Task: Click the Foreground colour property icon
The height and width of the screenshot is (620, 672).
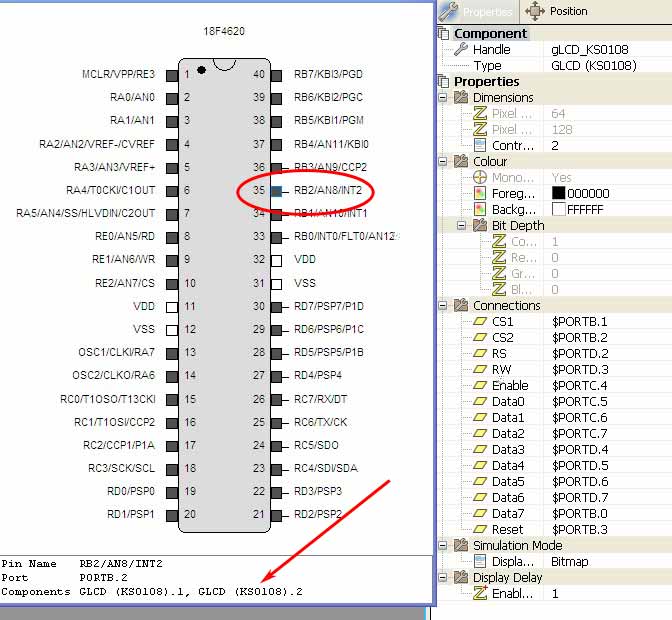Action: (480, 194)
